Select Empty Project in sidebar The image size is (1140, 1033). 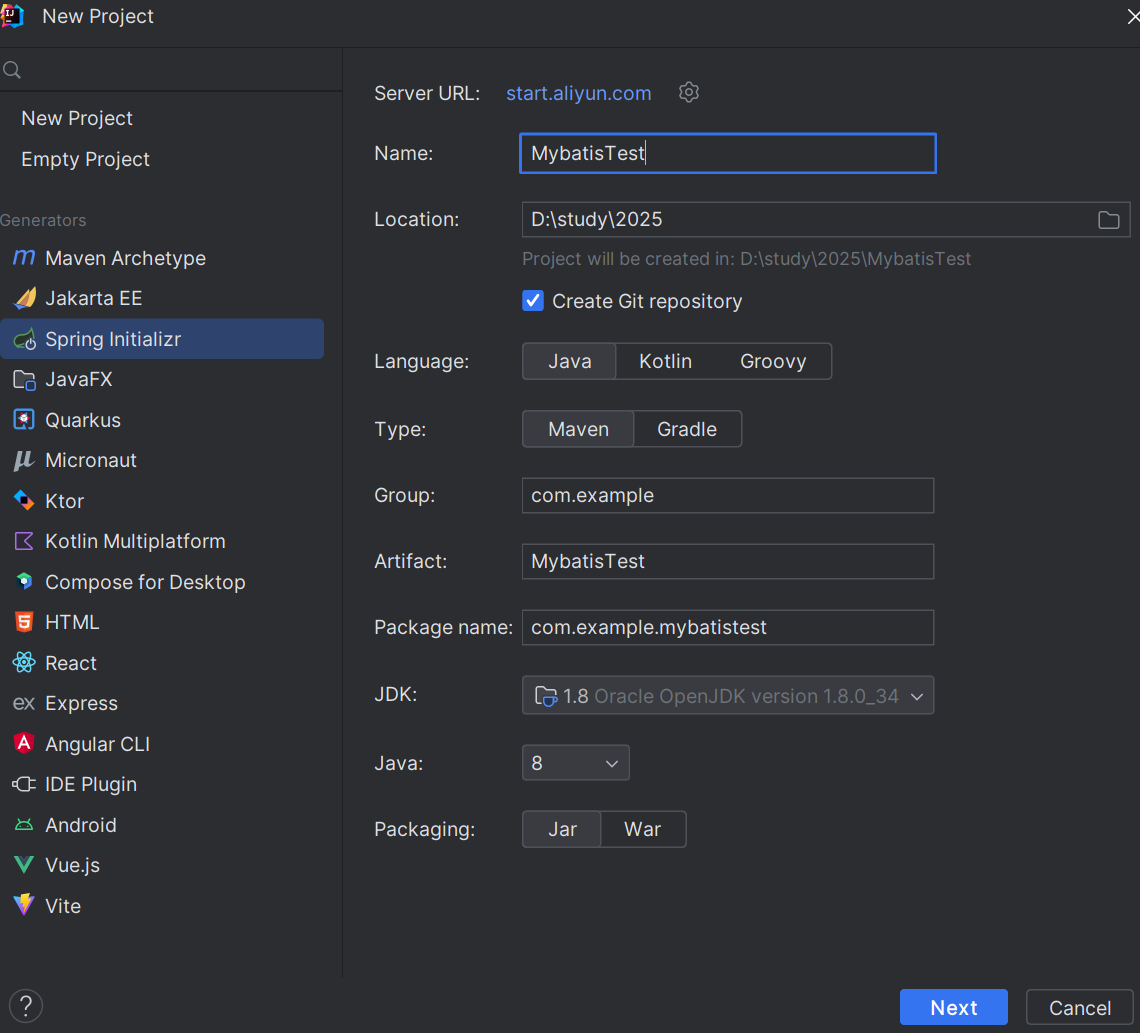click(85, 159)
